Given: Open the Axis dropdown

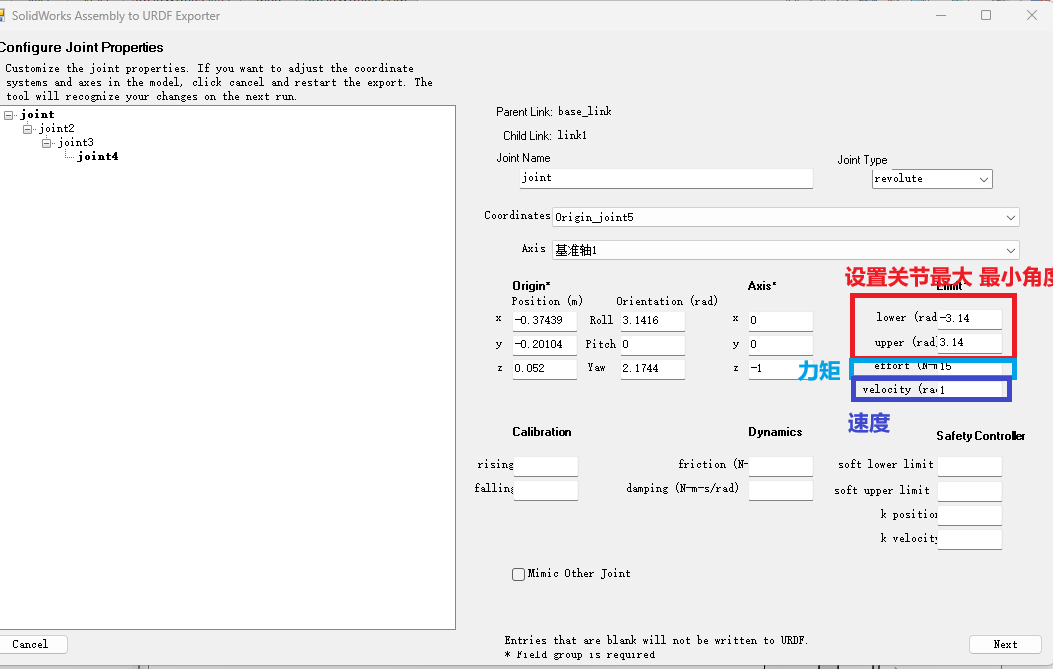Looking at the screenshot, I should 785,250.
